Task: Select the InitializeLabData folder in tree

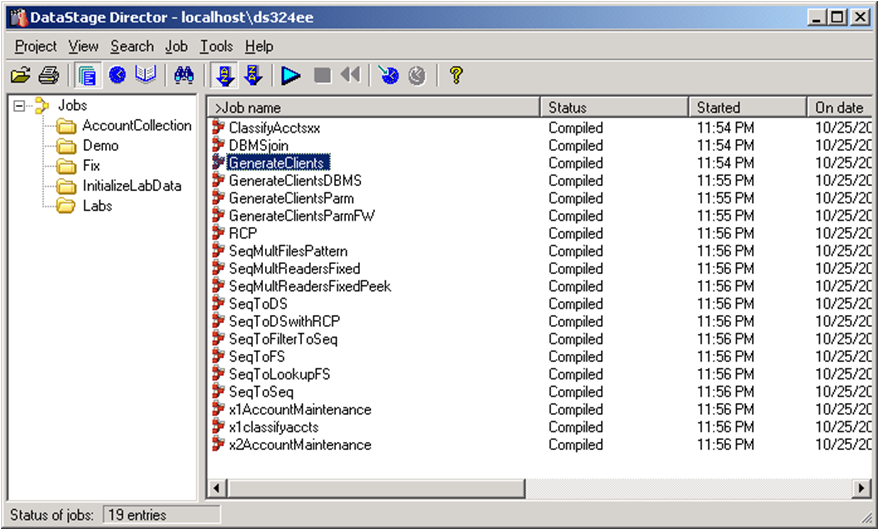Action: (131, 186)
